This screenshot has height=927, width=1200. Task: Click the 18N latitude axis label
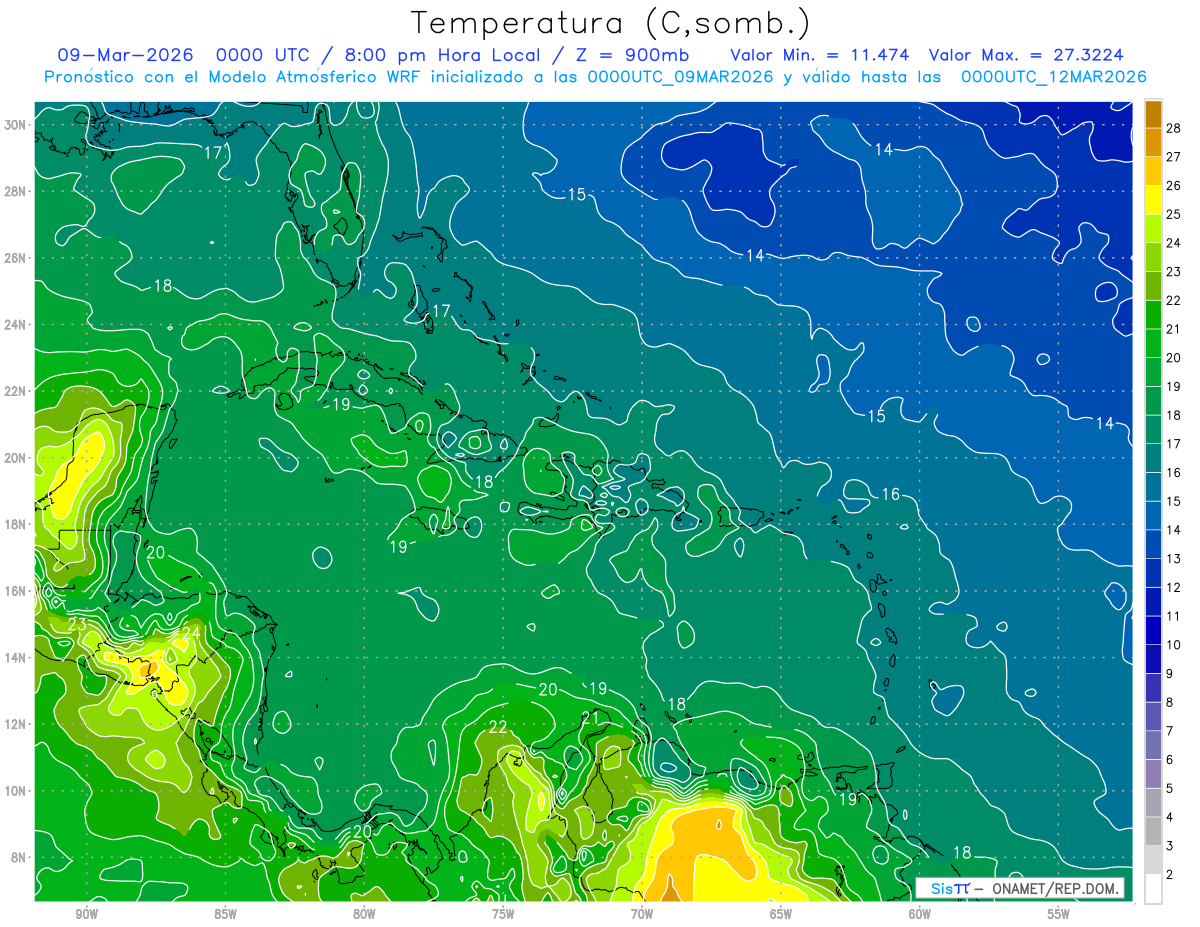[14, 524]
